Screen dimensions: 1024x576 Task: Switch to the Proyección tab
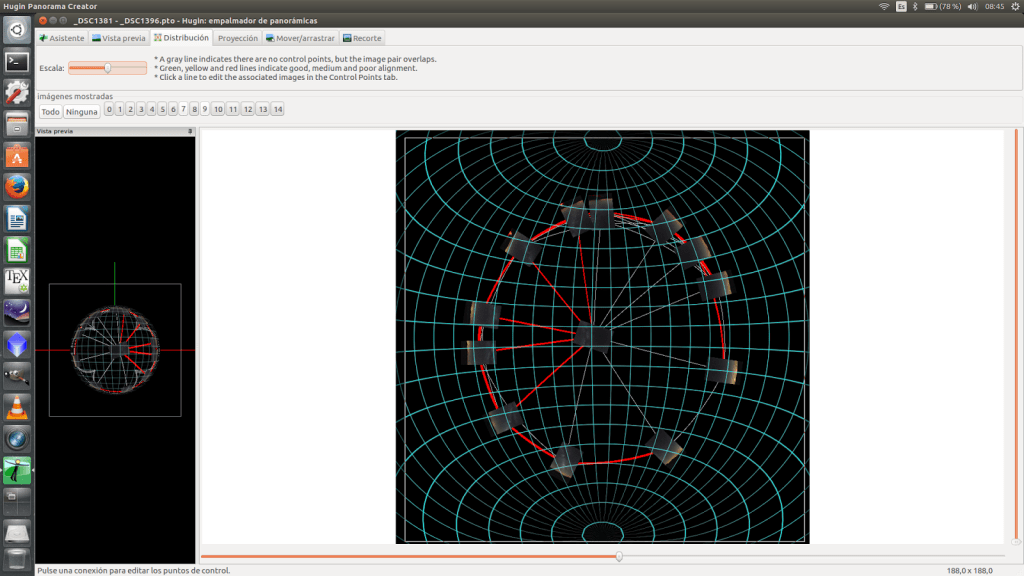[x=238, y=38]
